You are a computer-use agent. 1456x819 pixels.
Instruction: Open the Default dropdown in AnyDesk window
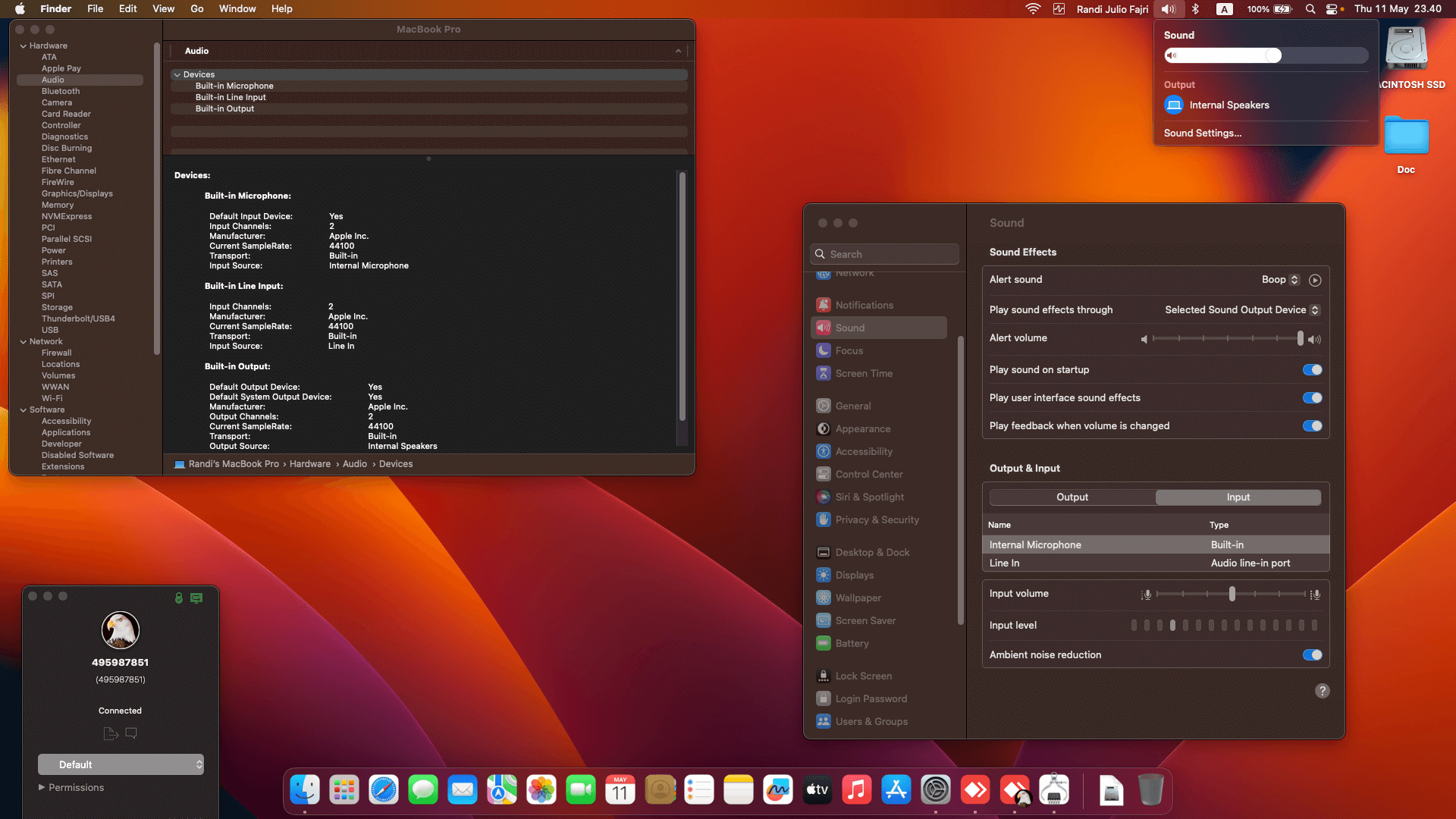click(x=121, y=764)
